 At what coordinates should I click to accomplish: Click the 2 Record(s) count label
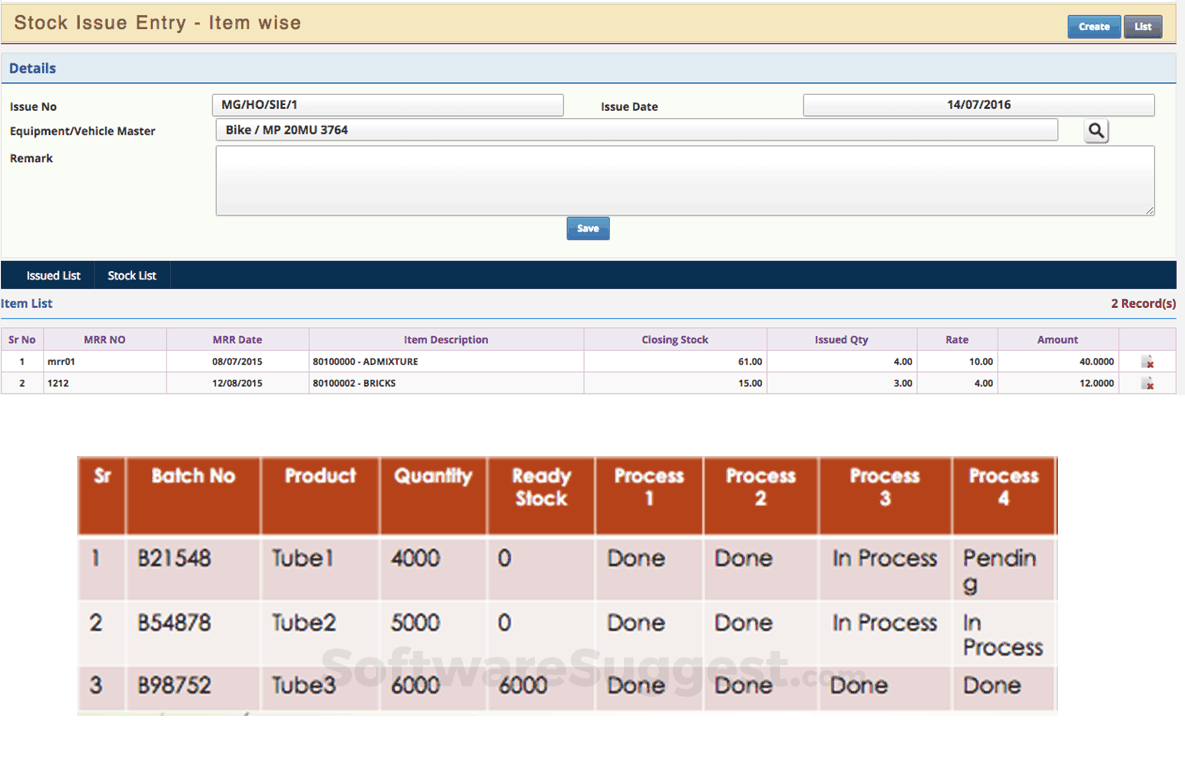tap(1143, 304)
